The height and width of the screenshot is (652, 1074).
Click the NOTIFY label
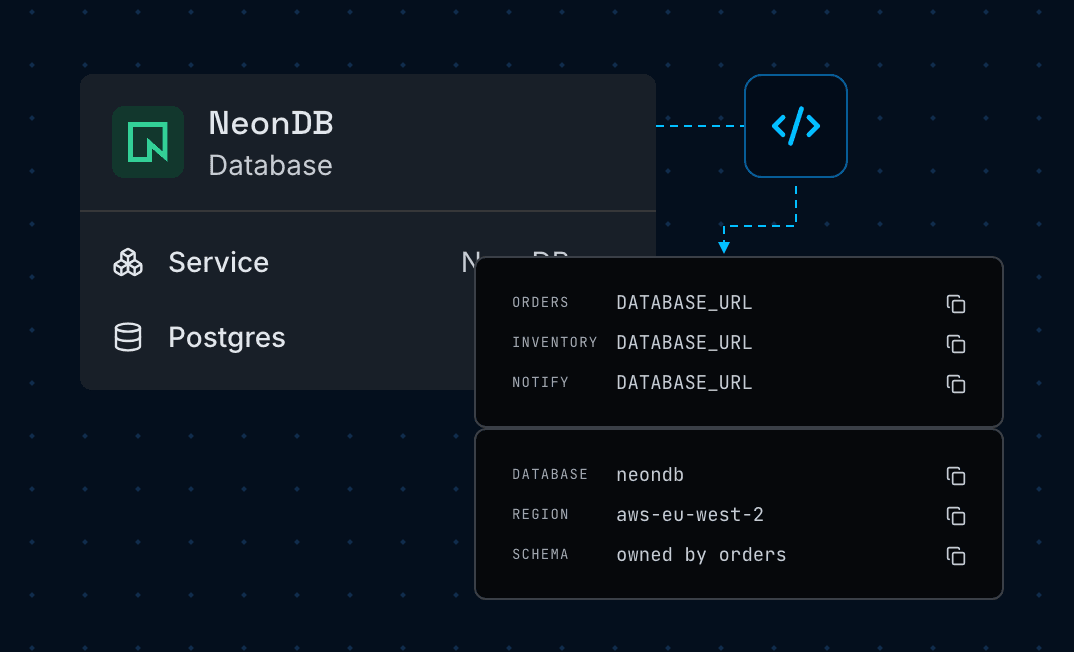[x=540, y=382]
